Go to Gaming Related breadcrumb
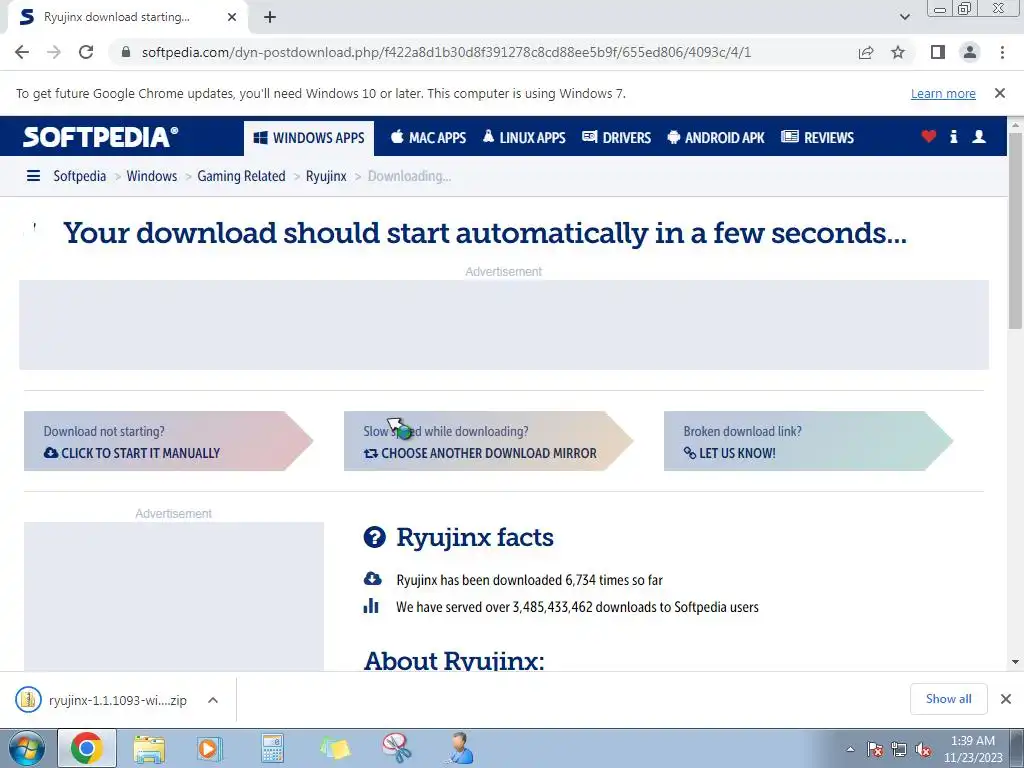The height and width of the screenshot is (768, 1024). point(241,176)
